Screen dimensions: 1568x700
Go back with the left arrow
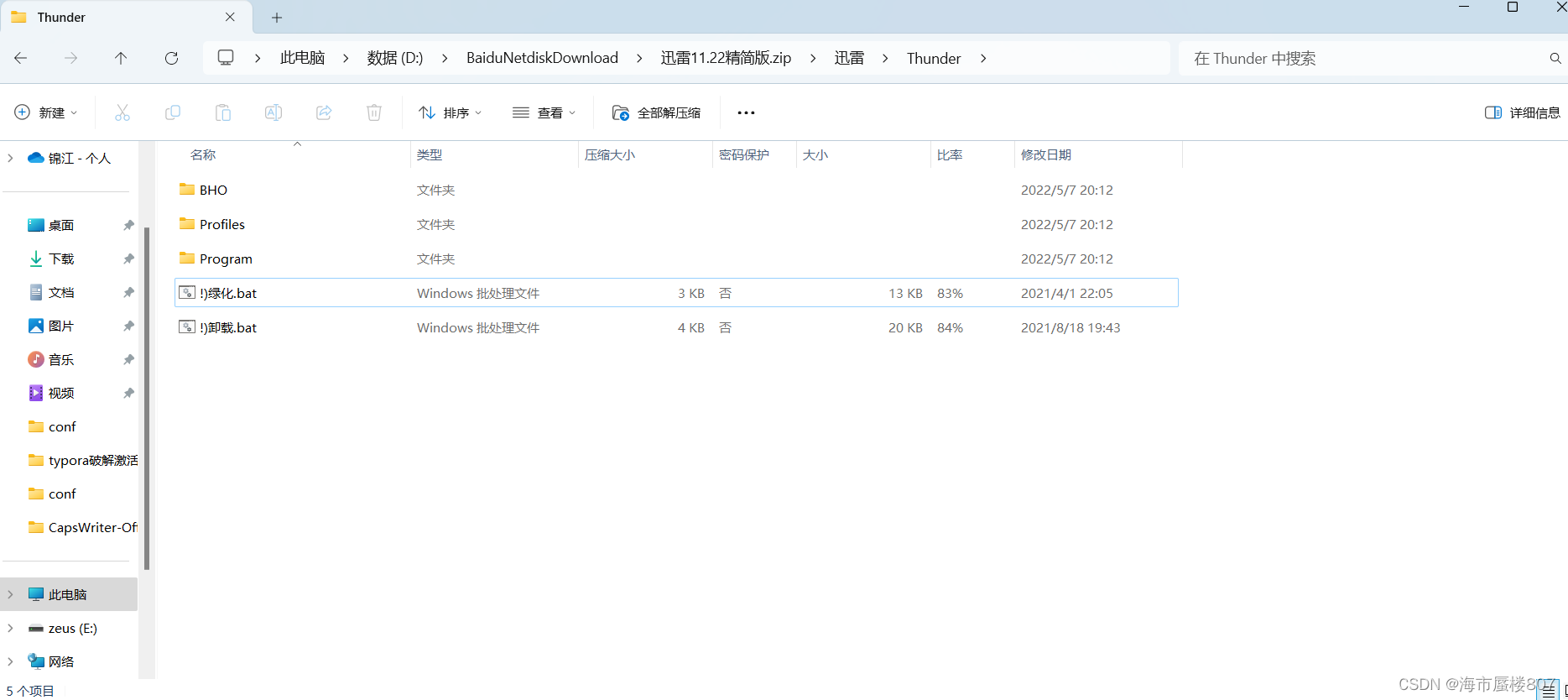[21, 58]
